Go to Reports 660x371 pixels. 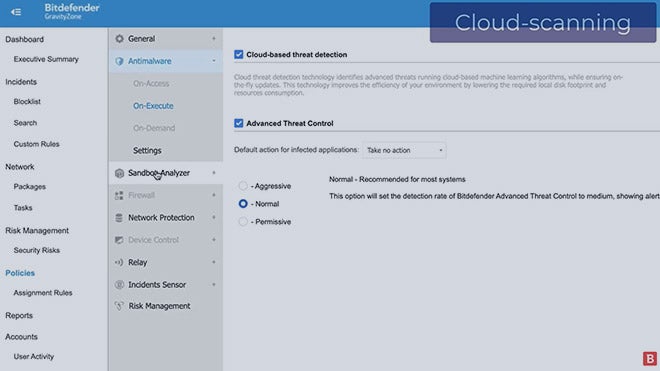19,315
